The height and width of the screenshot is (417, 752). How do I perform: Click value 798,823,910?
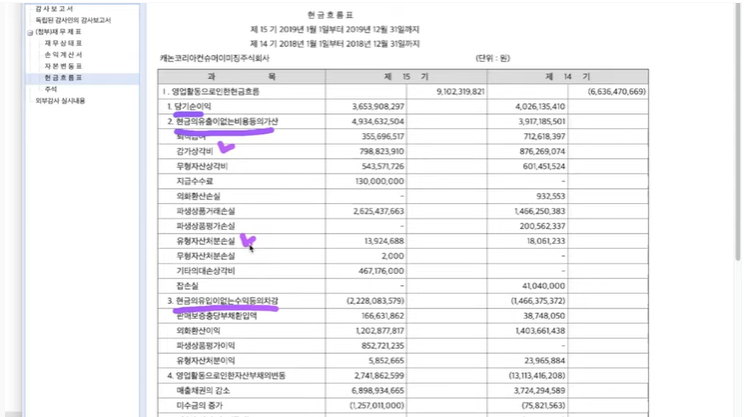pyautogui.click(x=382, y=151)
